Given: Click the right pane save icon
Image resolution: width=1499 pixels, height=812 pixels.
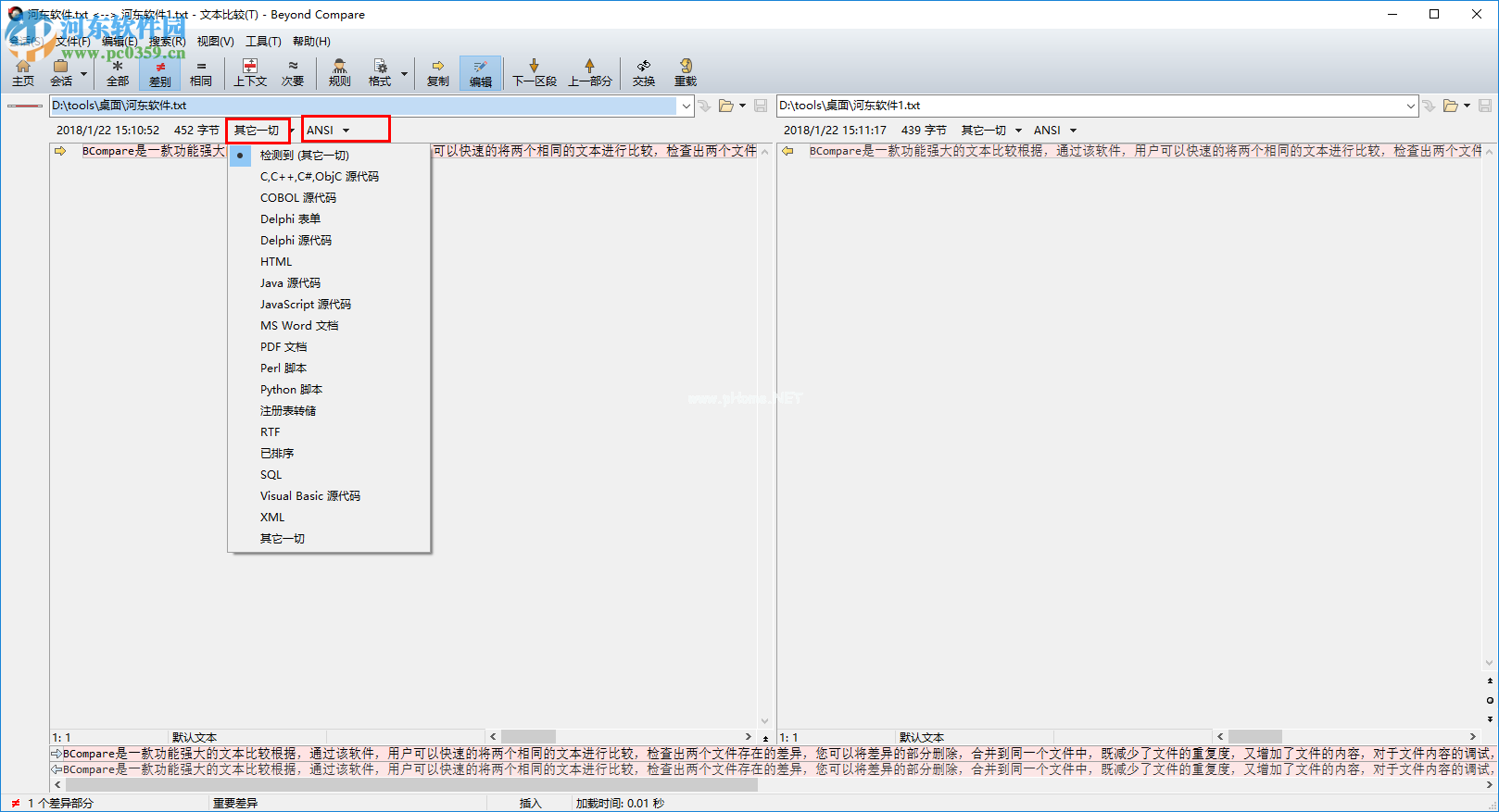Looking at the screenshot, I should pyautogui.click(x=1485, y=106).
